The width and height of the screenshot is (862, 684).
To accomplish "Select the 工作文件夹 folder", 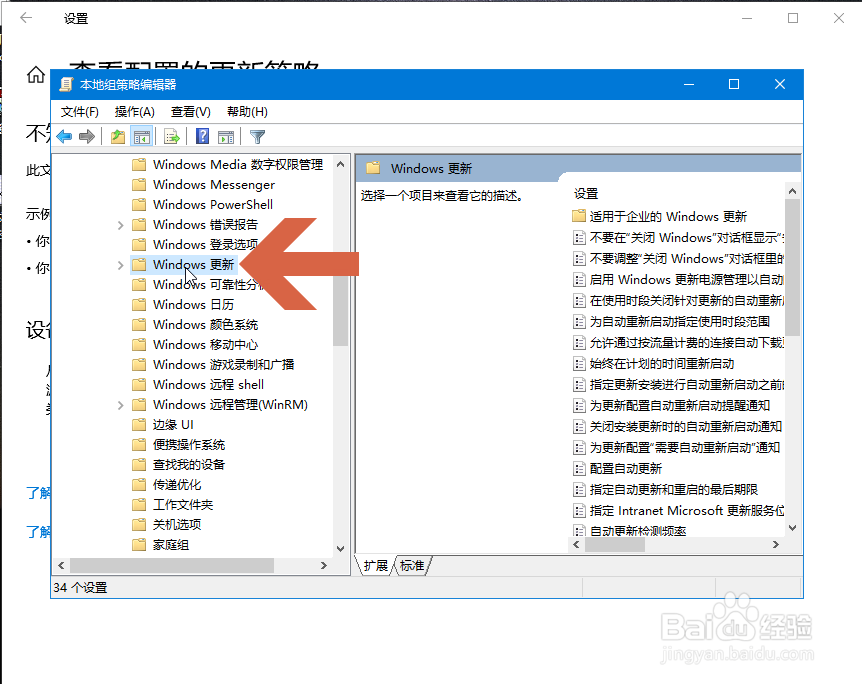I will click(x=183, y=505).
